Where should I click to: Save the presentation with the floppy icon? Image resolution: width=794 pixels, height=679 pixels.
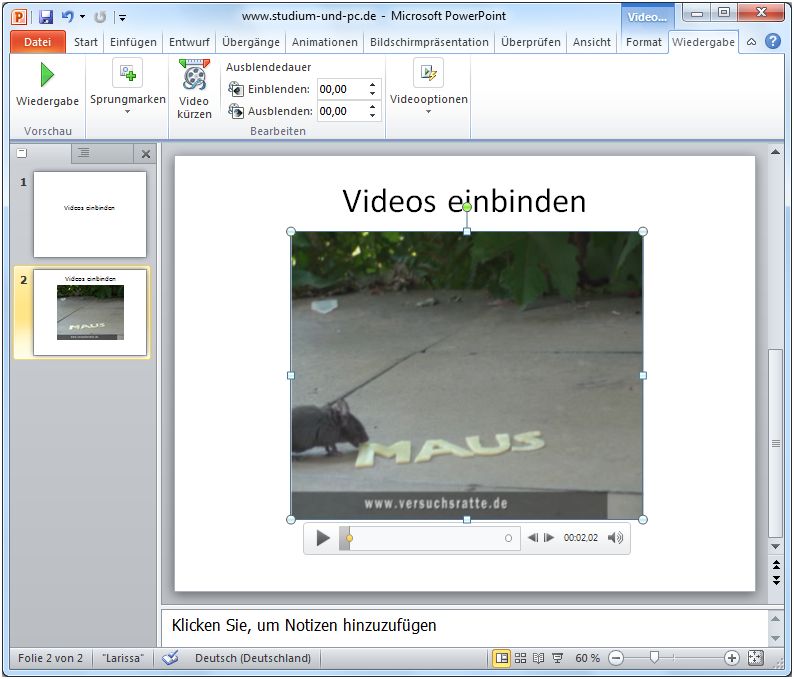pyautogui.click(x=46, y=17)
